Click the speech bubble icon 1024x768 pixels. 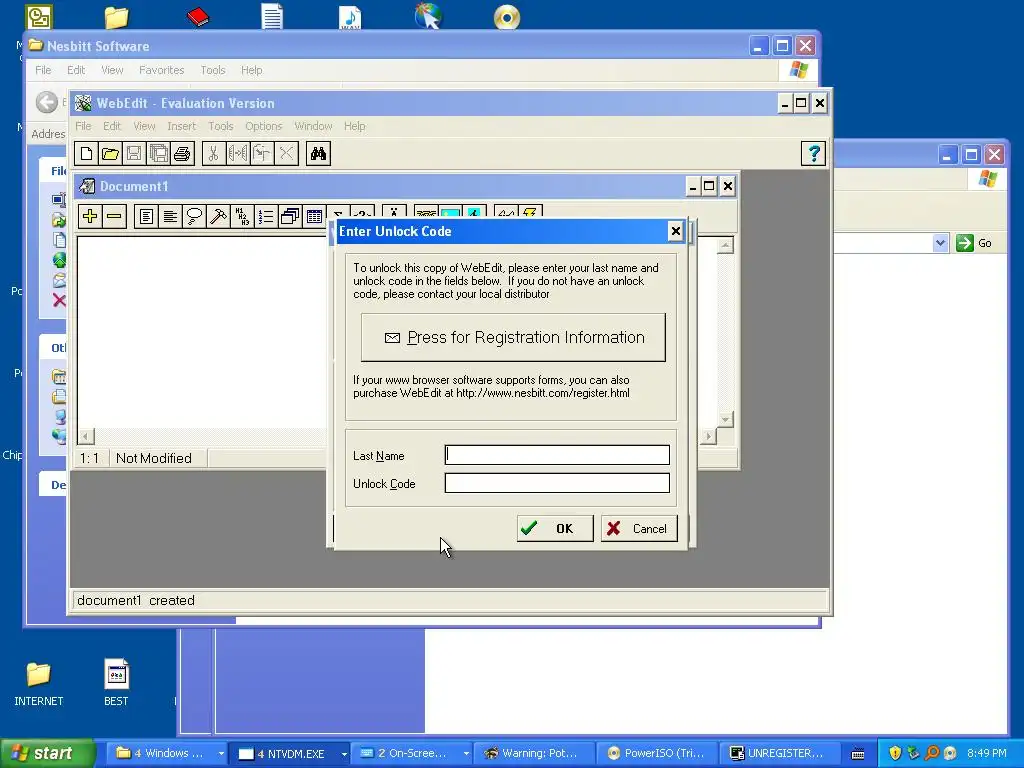[x=194, y=216]
